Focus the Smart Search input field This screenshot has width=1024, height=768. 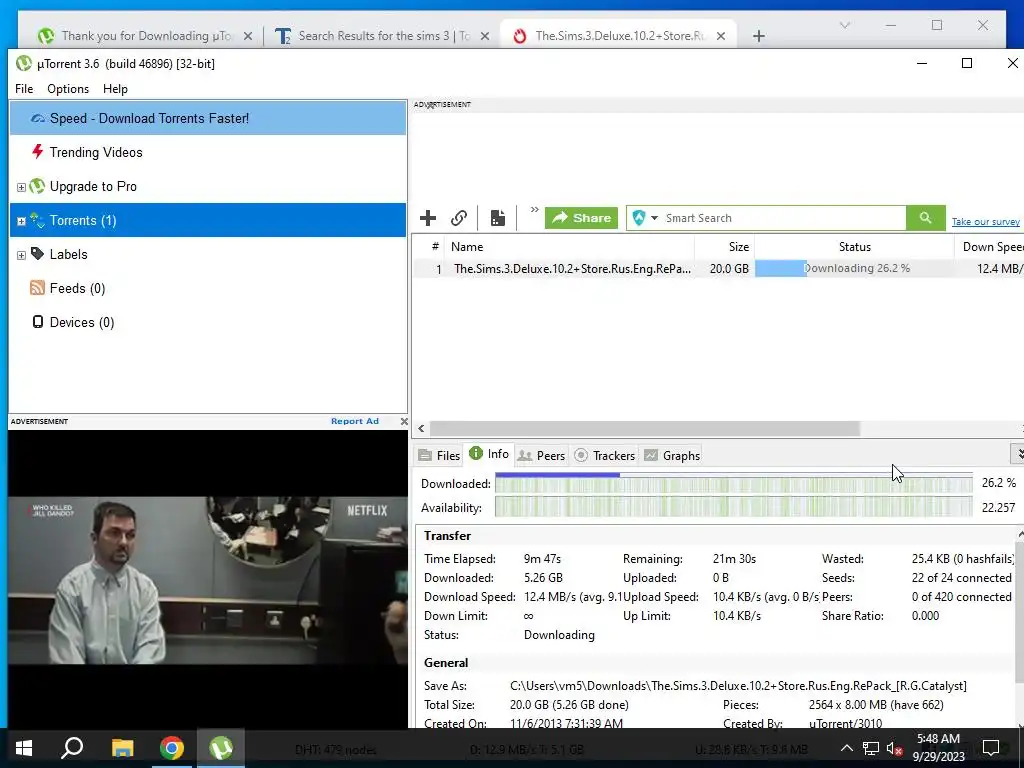pyautogui.click(x=784, y=218)
